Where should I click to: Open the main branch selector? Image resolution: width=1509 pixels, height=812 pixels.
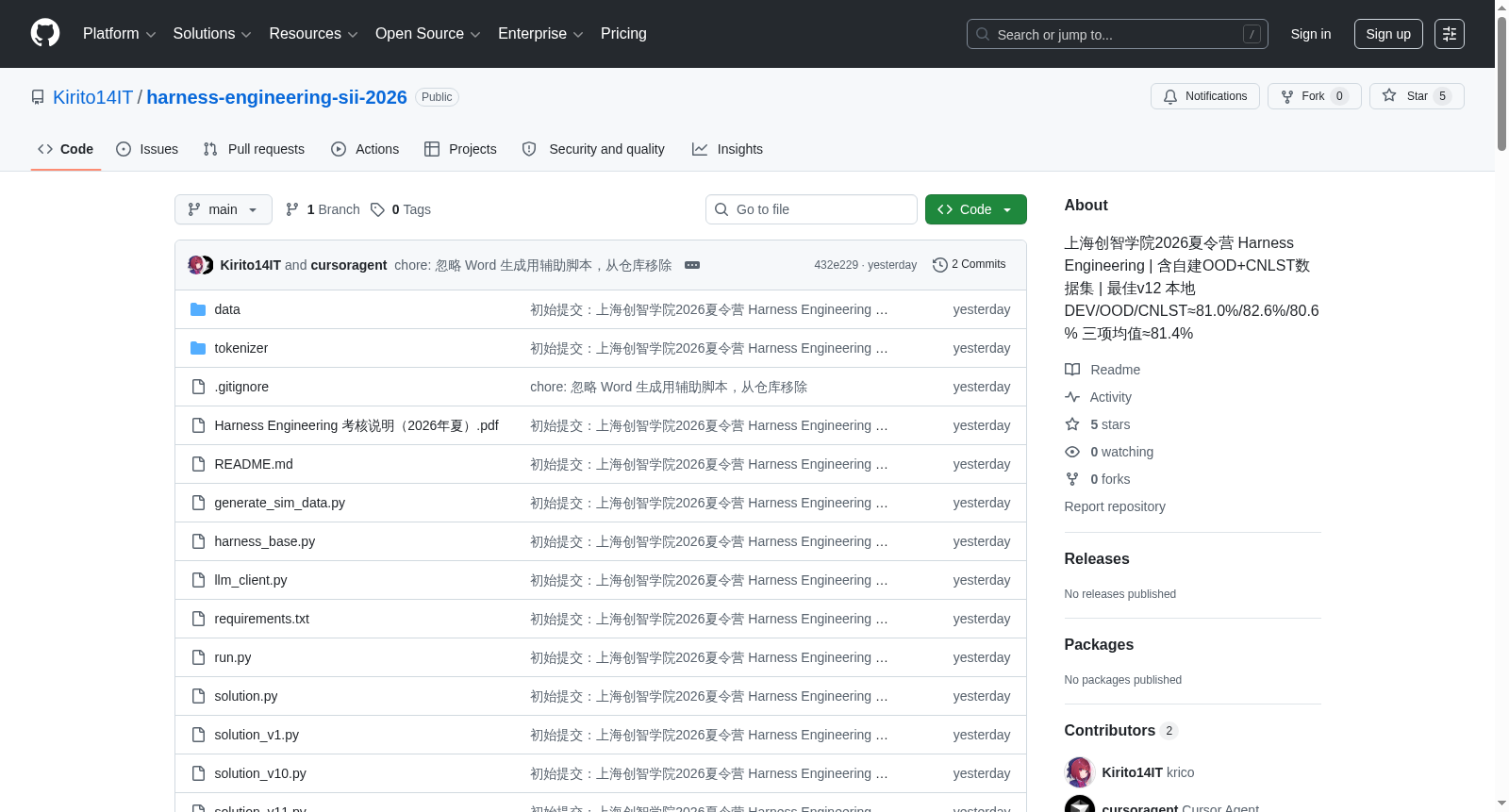(224, 209)
